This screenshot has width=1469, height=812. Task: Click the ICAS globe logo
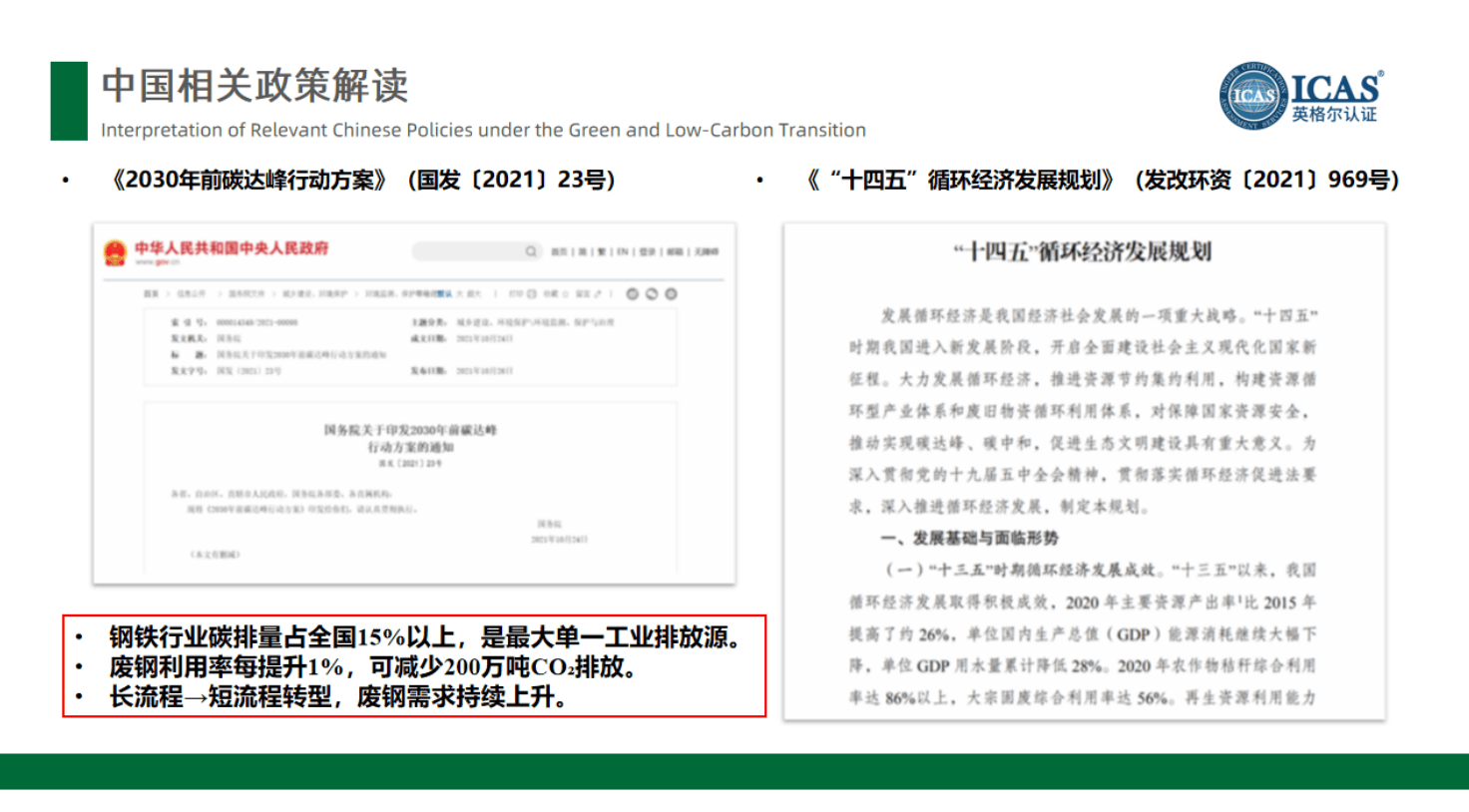[x=1252, y=97]
